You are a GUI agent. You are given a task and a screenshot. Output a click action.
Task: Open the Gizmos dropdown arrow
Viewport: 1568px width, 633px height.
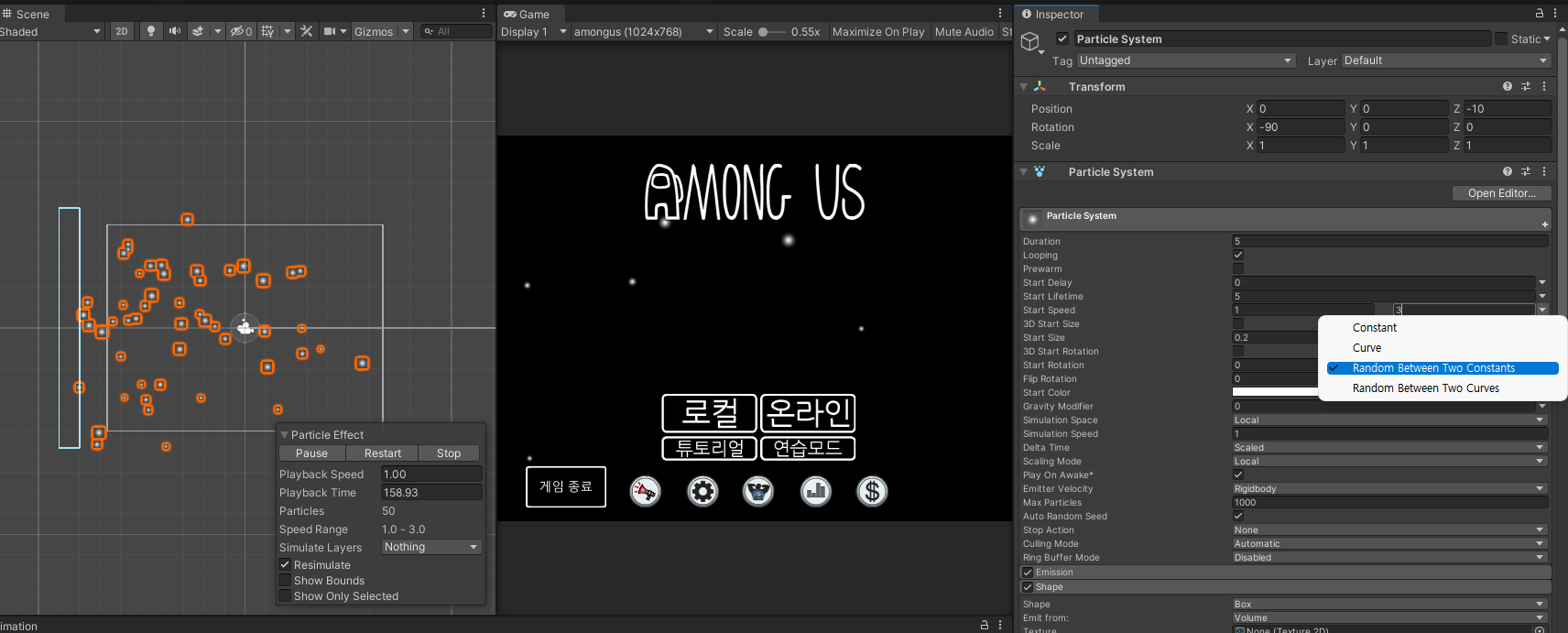click(406, 31)
